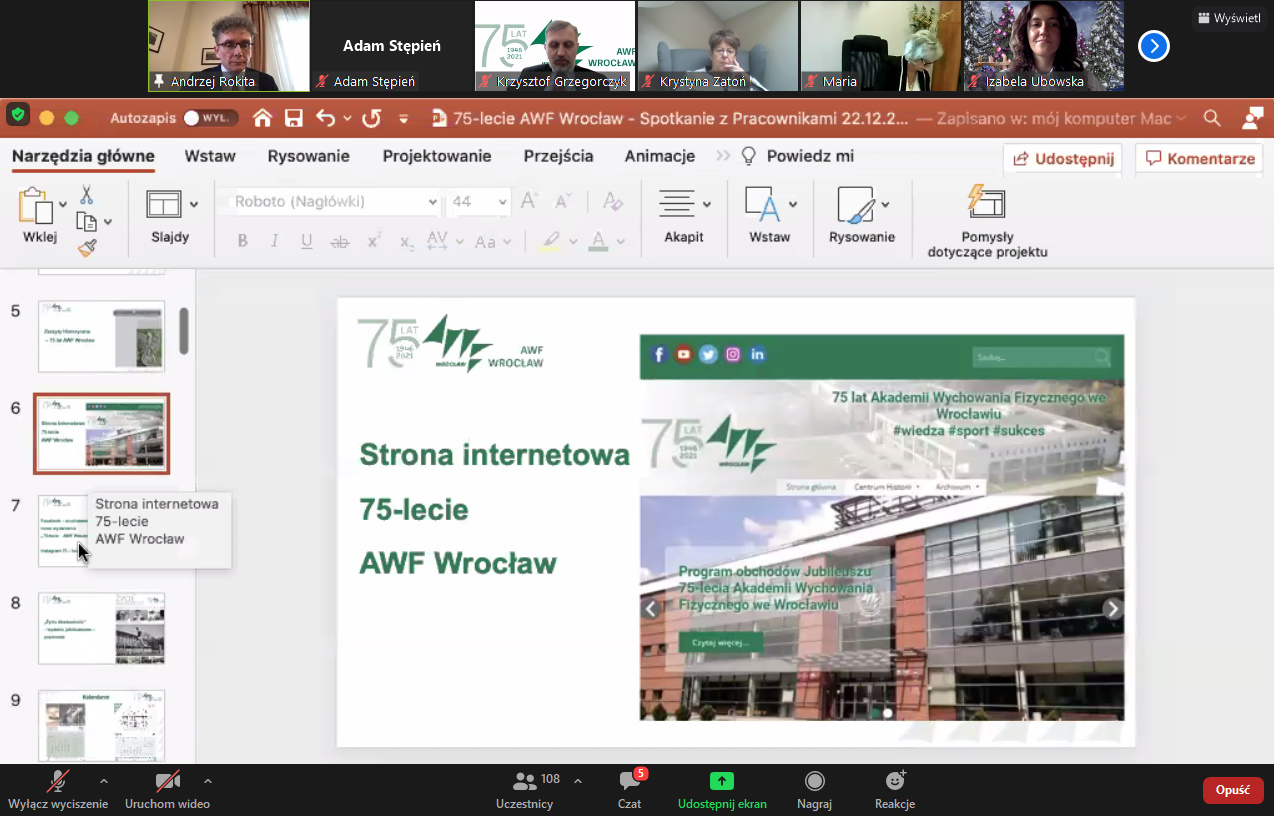Open Zoom Czat panel

[x=629, y=790]
